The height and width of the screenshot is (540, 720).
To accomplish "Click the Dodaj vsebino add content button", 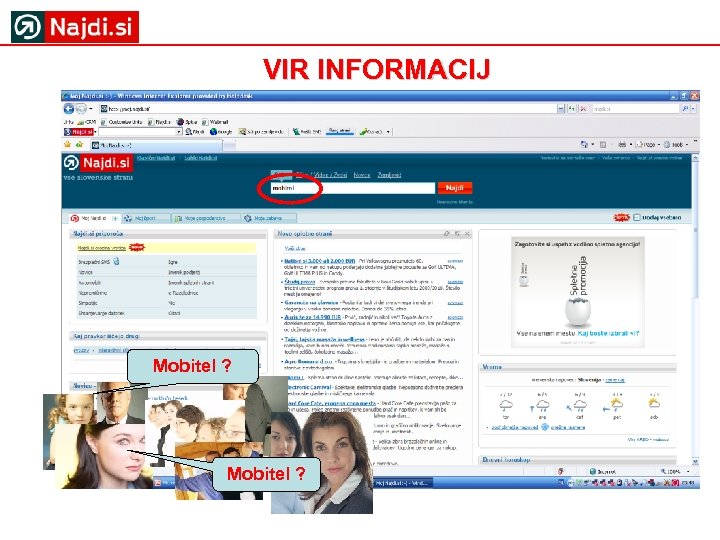I will [x=657, y=217].
